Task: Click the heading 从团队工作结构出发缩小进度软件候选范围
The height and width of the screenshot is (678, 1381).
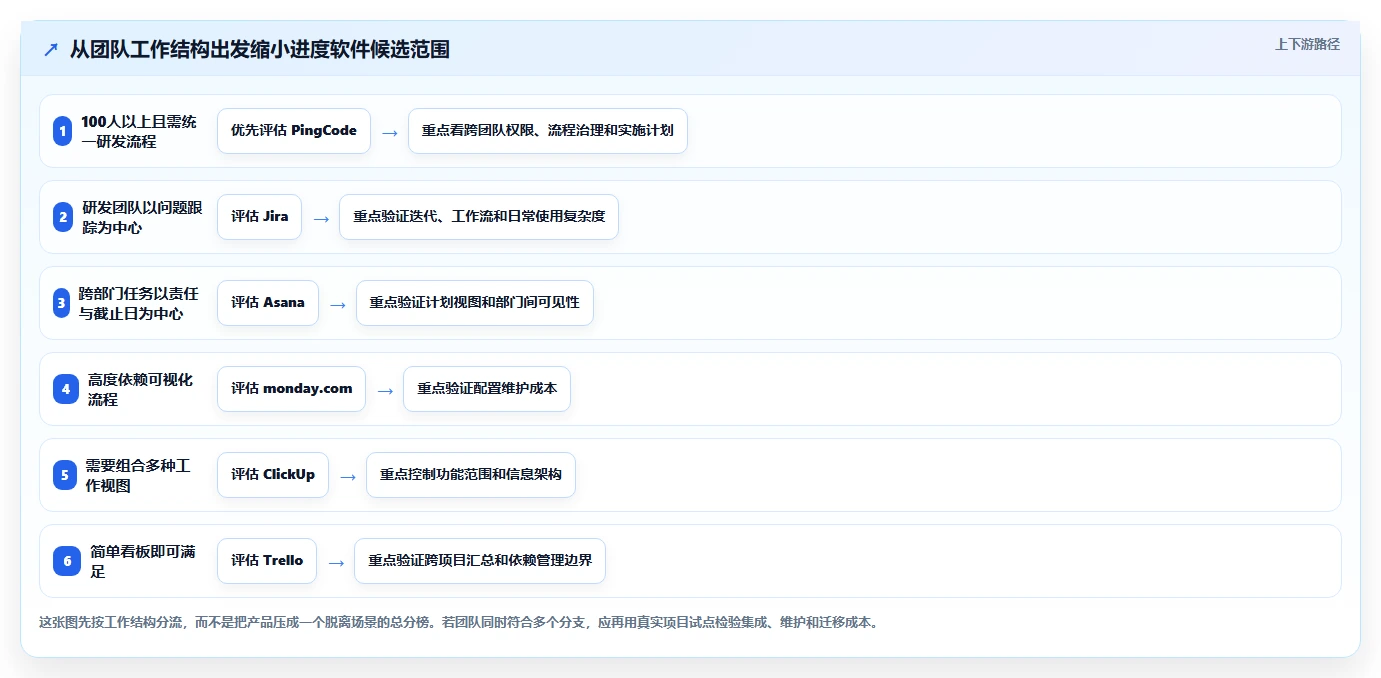Action: [x=259, y=49]
